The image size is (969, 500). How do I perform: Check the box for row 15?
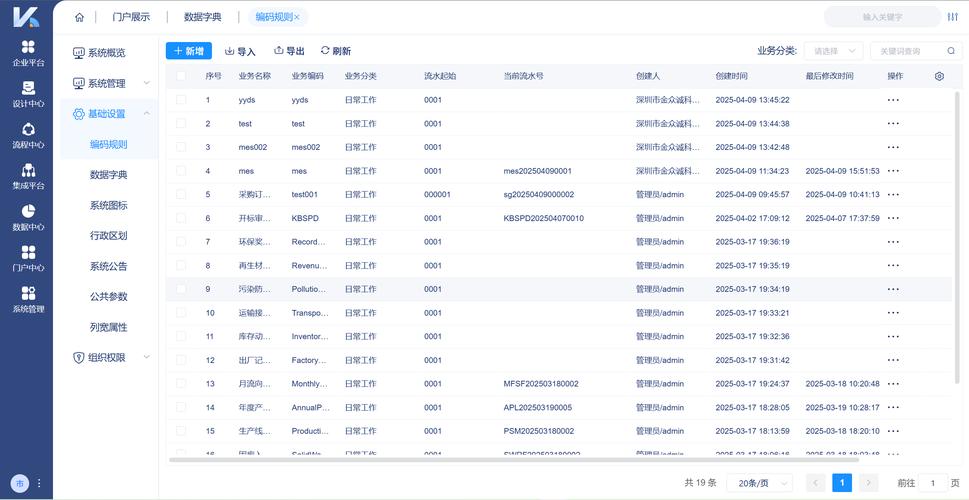pyautogui.click(x=181, y=431)
